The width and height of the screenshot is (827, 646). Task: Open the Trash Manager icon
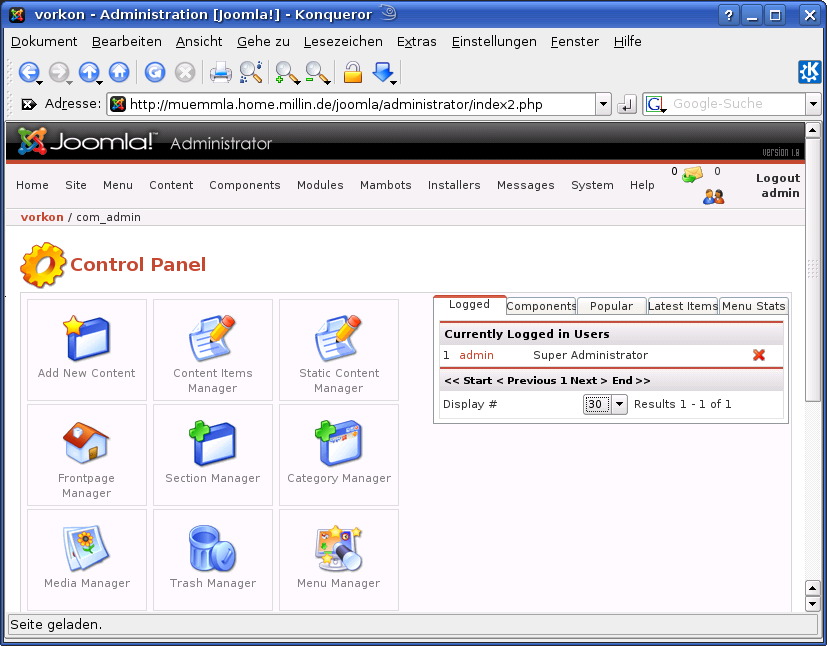click(x=213, y=548)
